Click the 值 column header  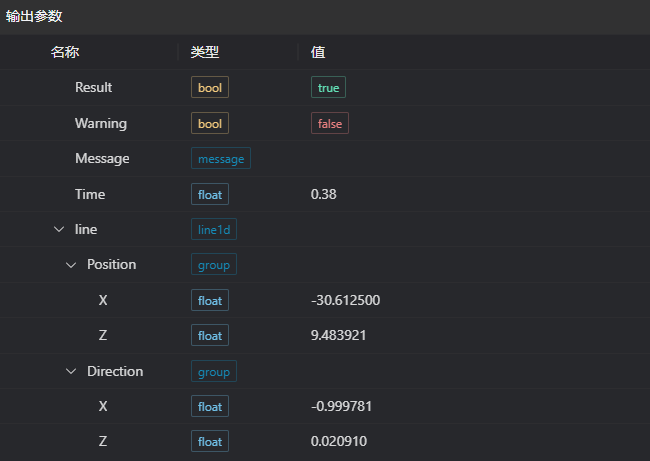tap(318, 52)
